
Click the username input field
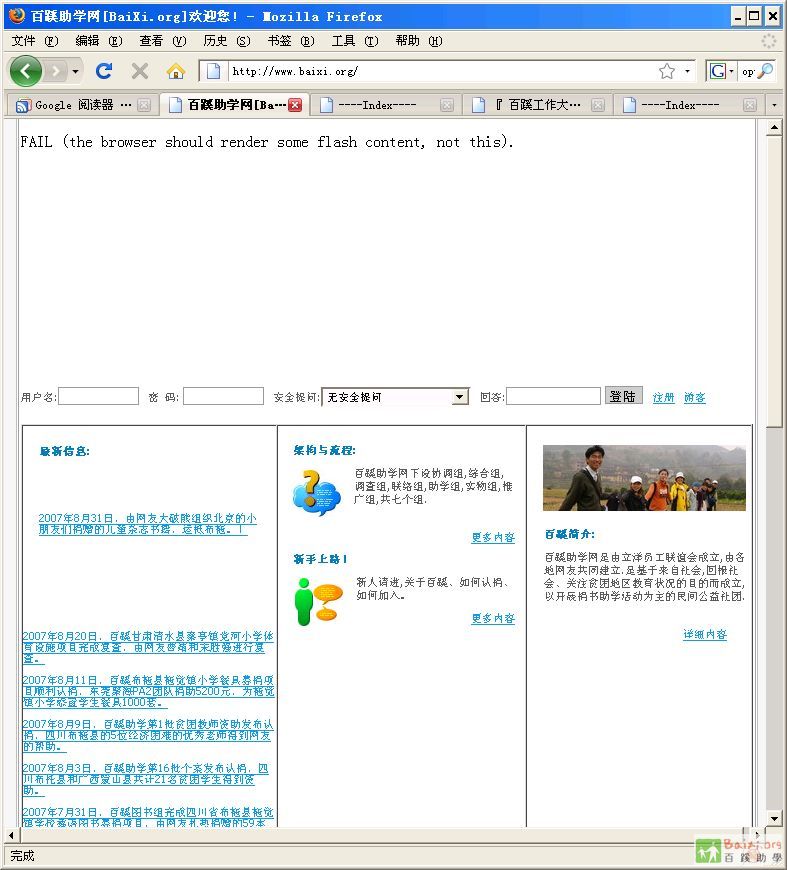click(x=98, y=397)
